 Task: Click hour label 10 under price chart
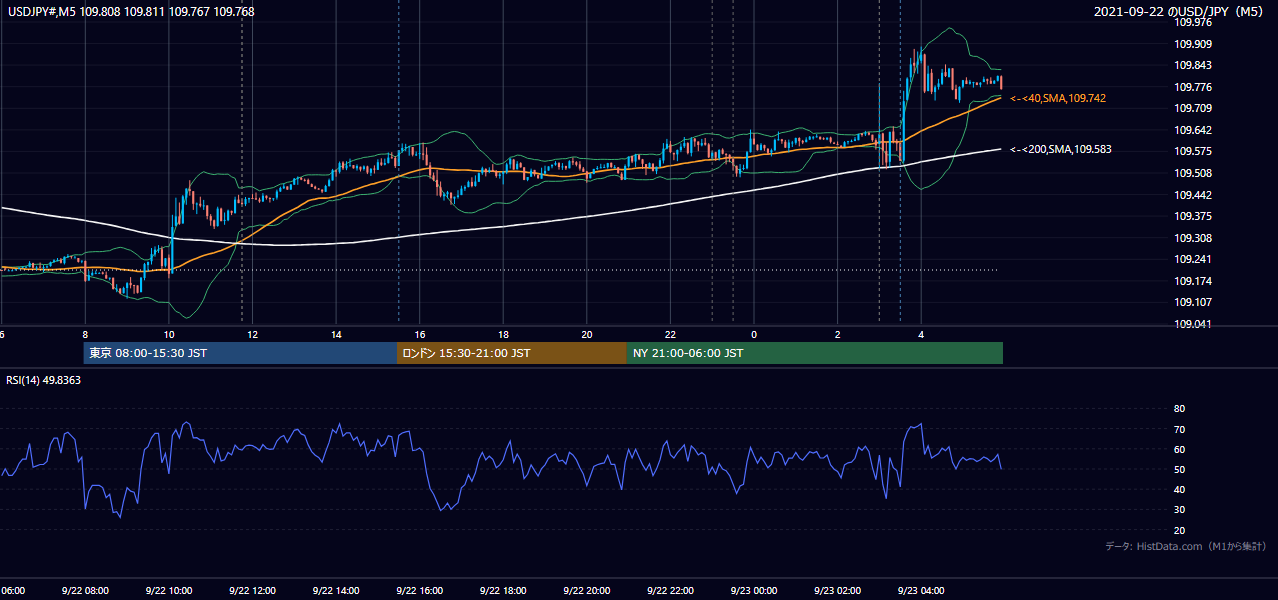(x=169, y=334)
